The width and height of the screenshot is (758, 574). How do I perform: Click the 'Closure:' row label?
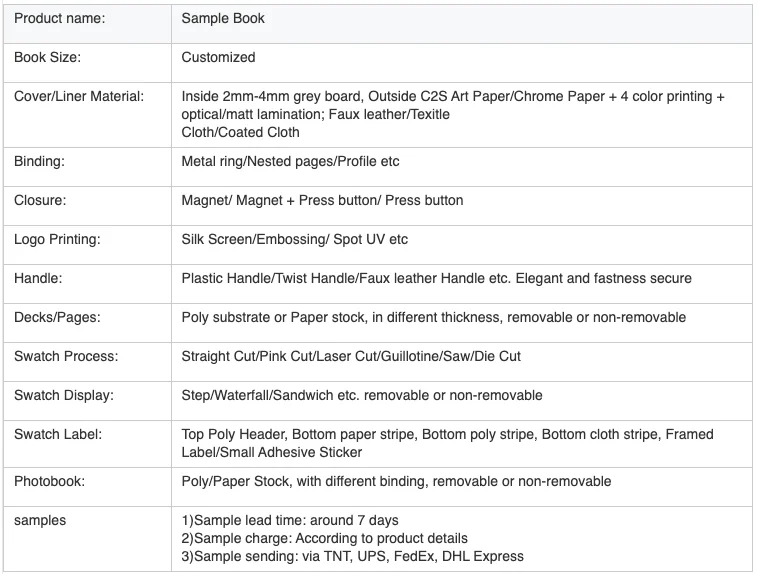click(x=40, y=200)
